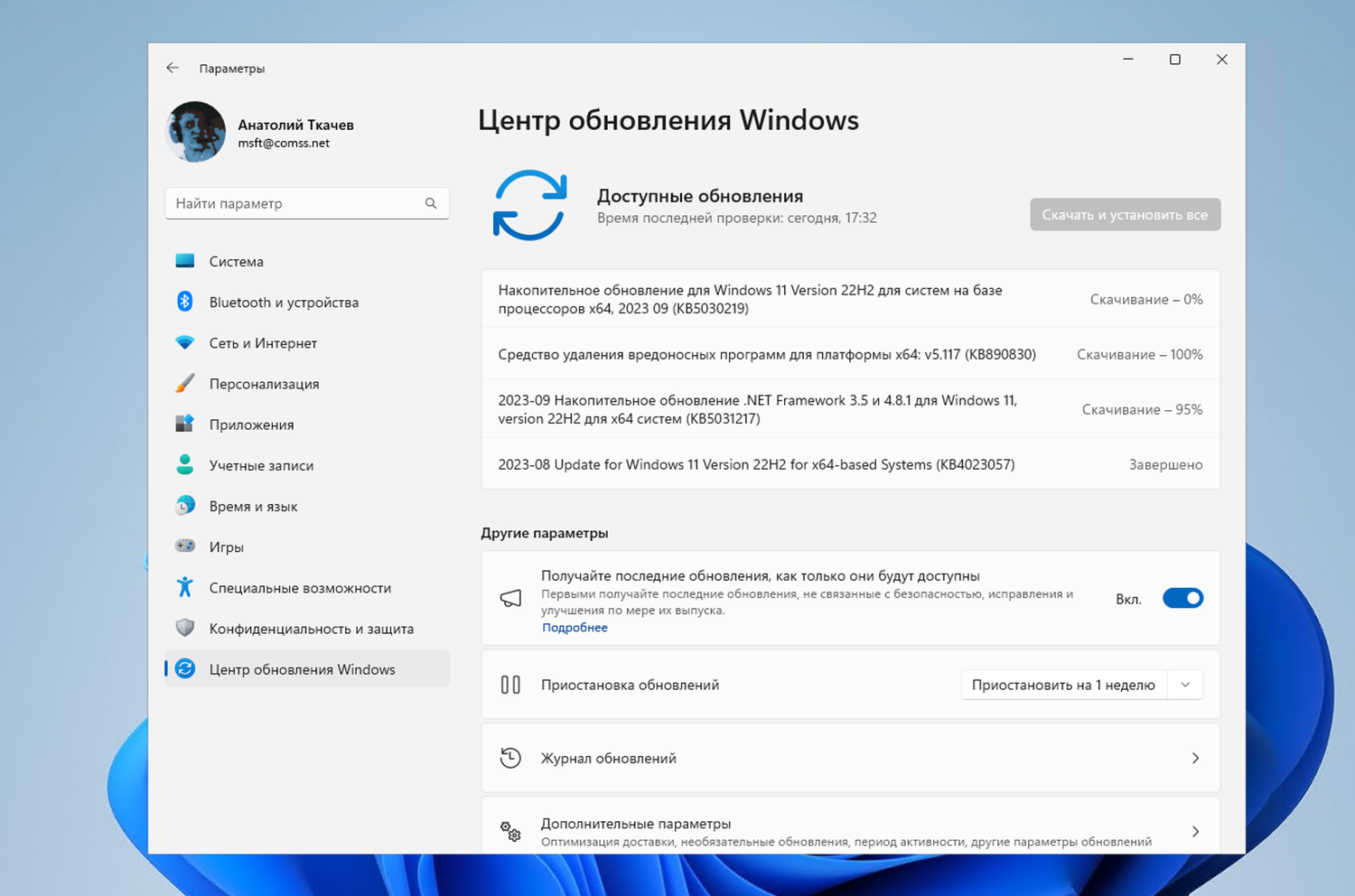Go to Сеть и Интернет settings
The height and width of the screenshot is (896, 1355).
click(x=307, y=343)
